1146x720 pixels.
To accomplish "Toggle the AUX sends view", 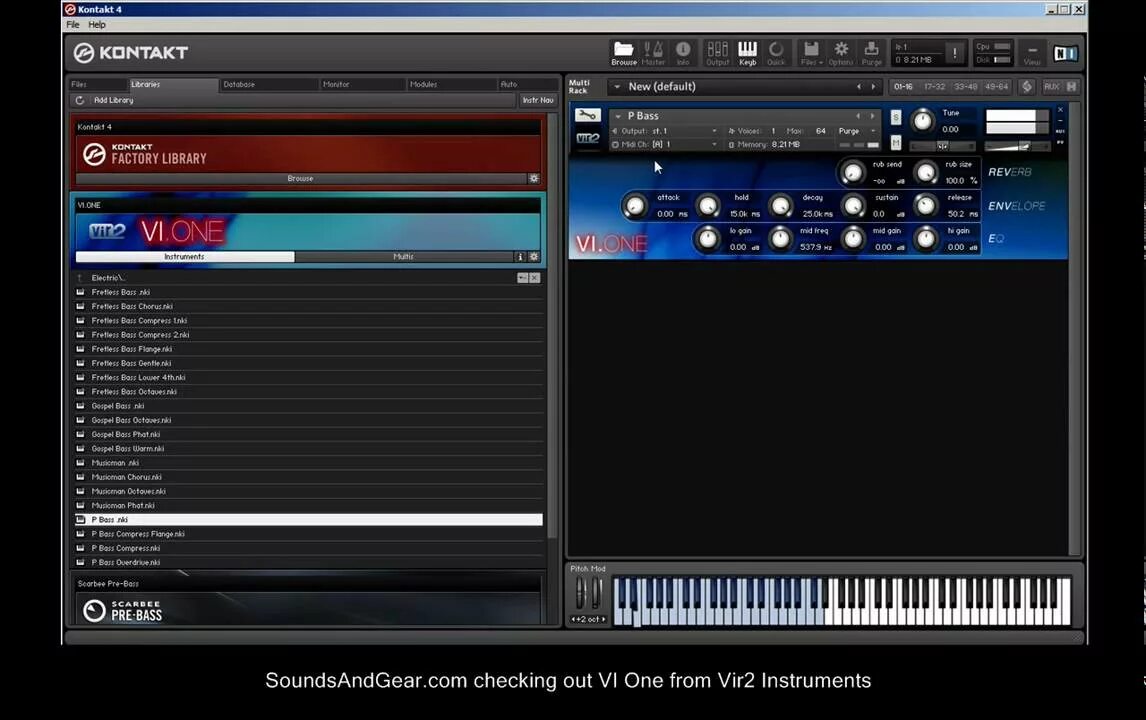I will 1051,86.
